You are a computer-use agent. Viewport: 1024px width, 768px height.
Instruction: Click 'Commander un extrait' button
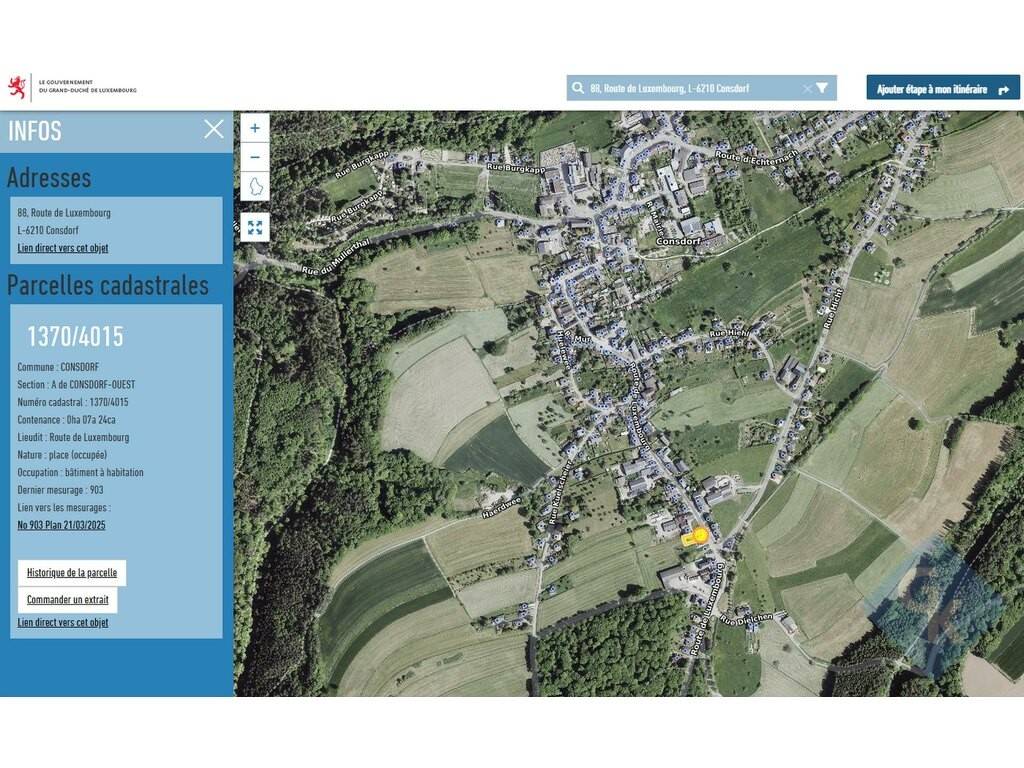tap(67, 600)
